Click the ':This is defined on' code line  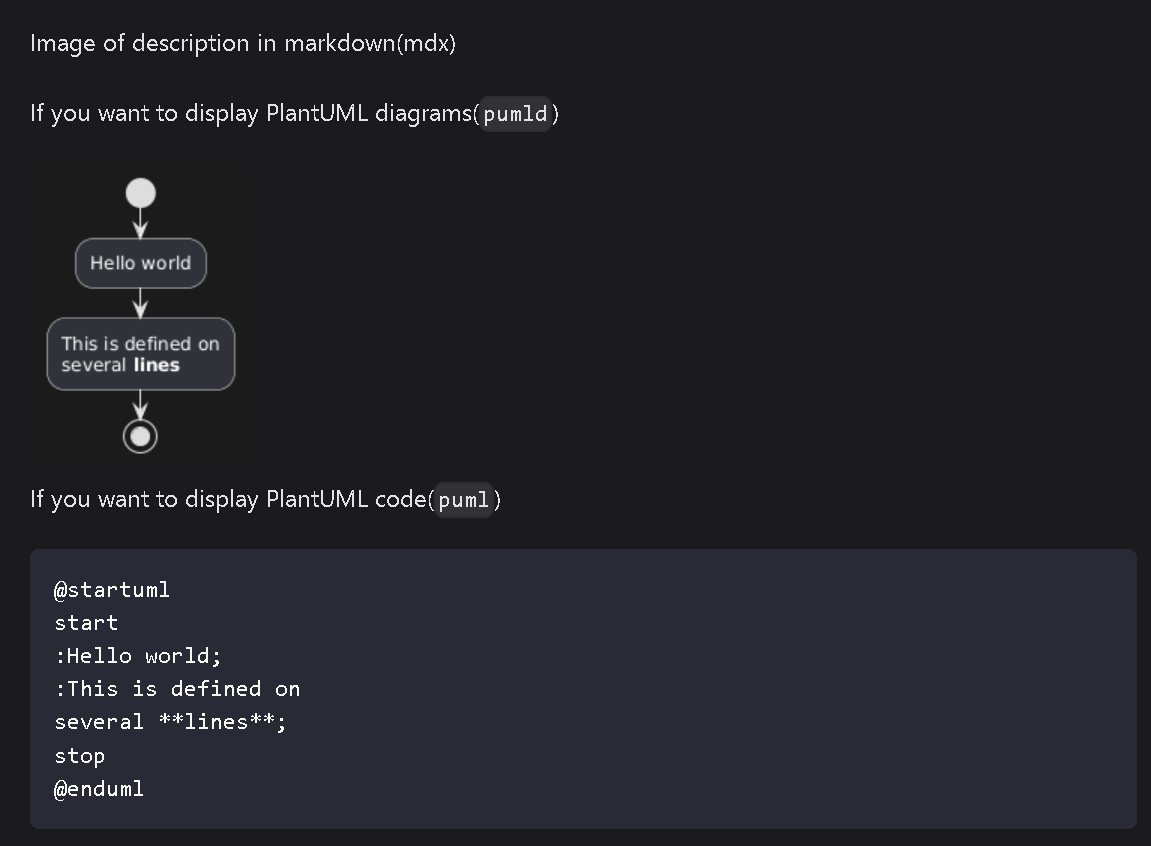tap(177, 689)
